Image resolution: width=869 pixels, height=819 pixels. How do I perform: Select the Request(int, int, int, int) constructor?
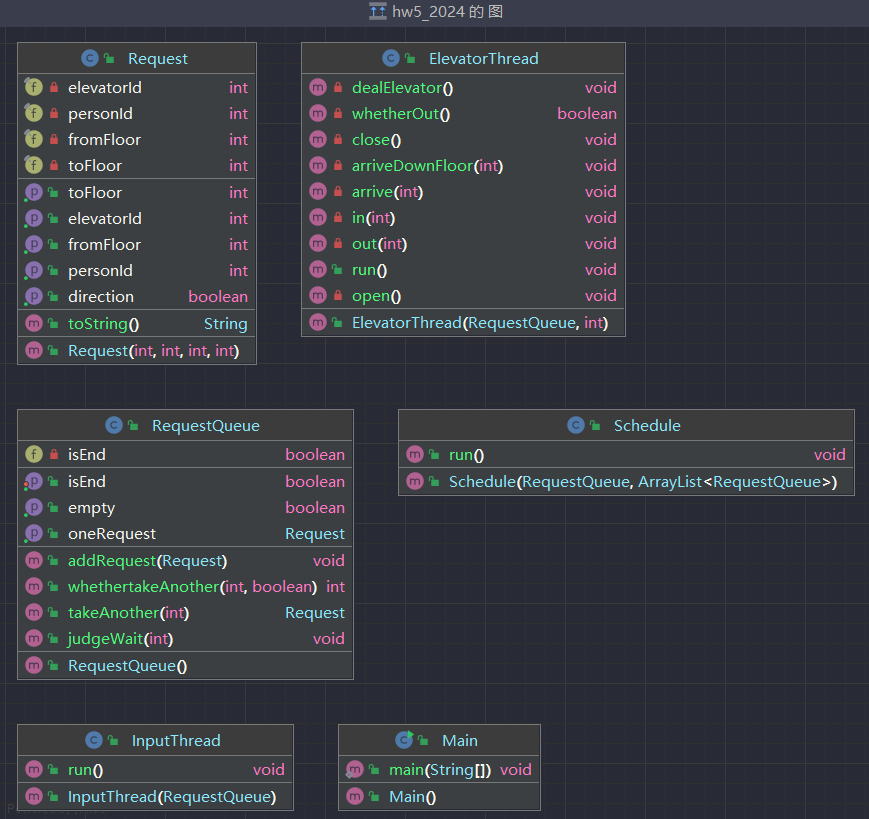click(137, 350)
